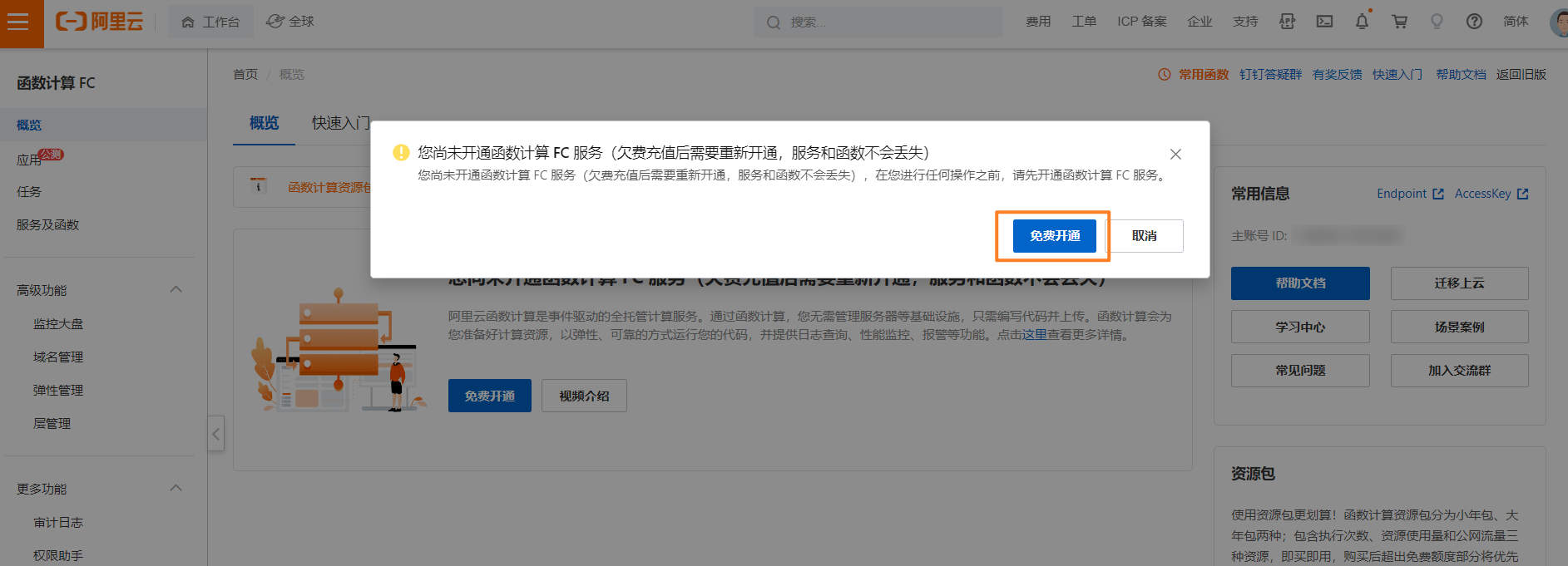Collapse the left sidebar panel handle

[x=216, y=434]
